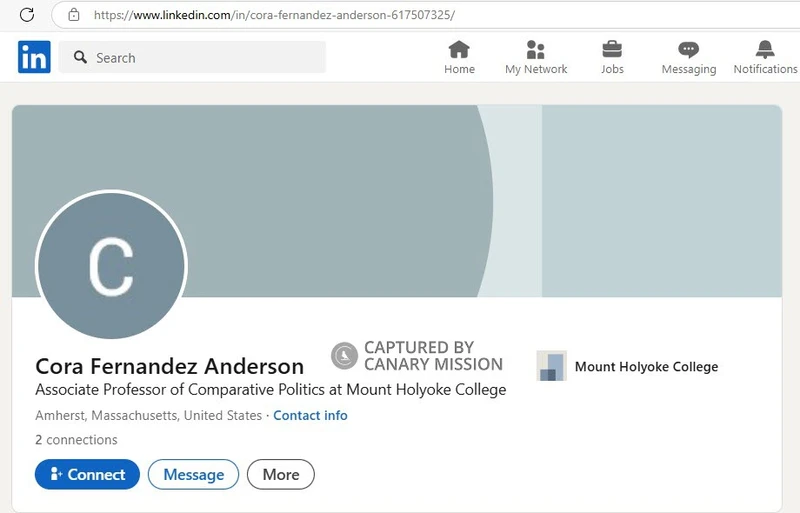The height and width of the screenshot is (513, 800).
Task: Click the Amherst, Massachusetts location text
Action: point(148,416)
